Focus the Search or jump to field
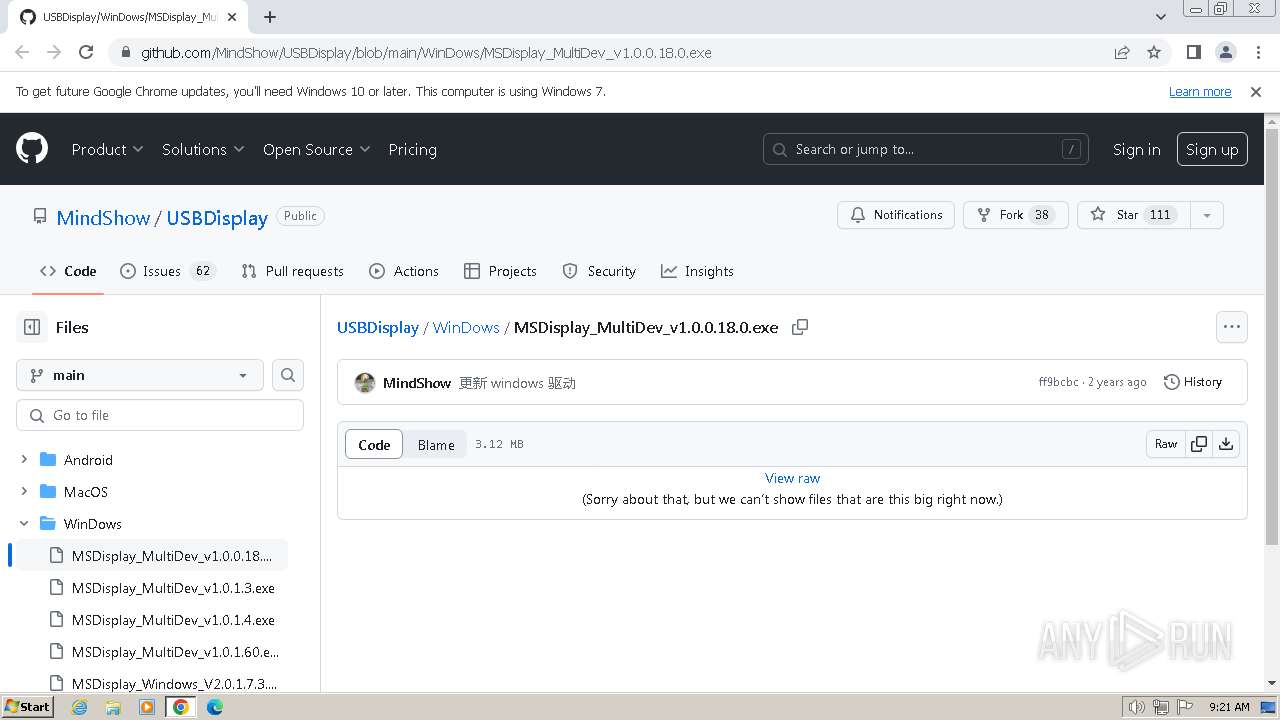 coord(925,149)
